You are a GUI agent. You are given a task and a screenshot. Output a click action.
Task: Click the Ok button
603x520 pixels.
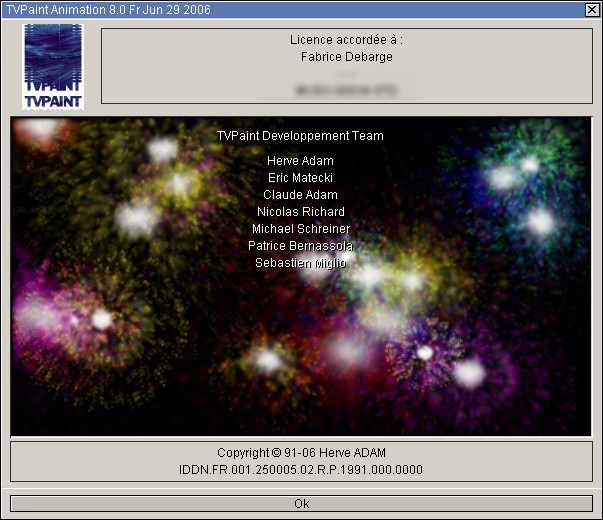(x=301, y=503)
